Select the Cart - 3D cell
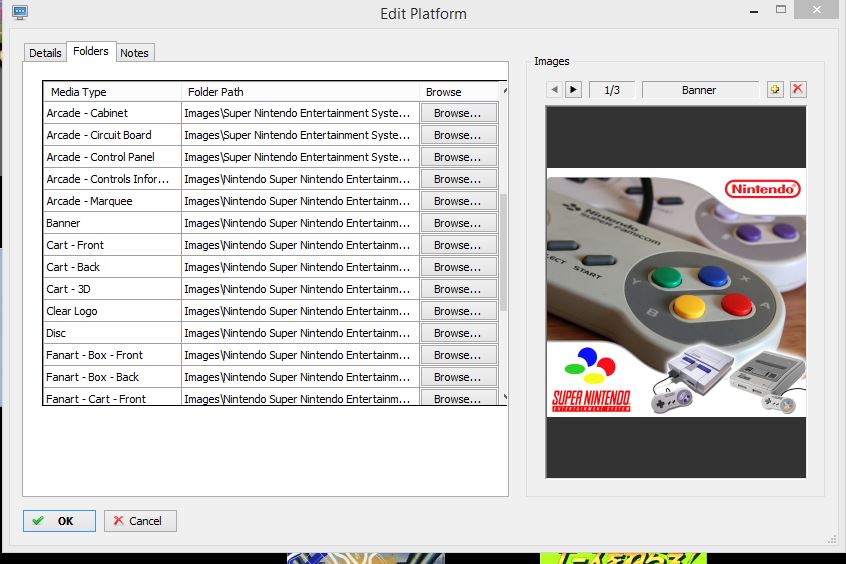Screen dimensions: 846x564 pyautogui.click(x=112, y=289)
